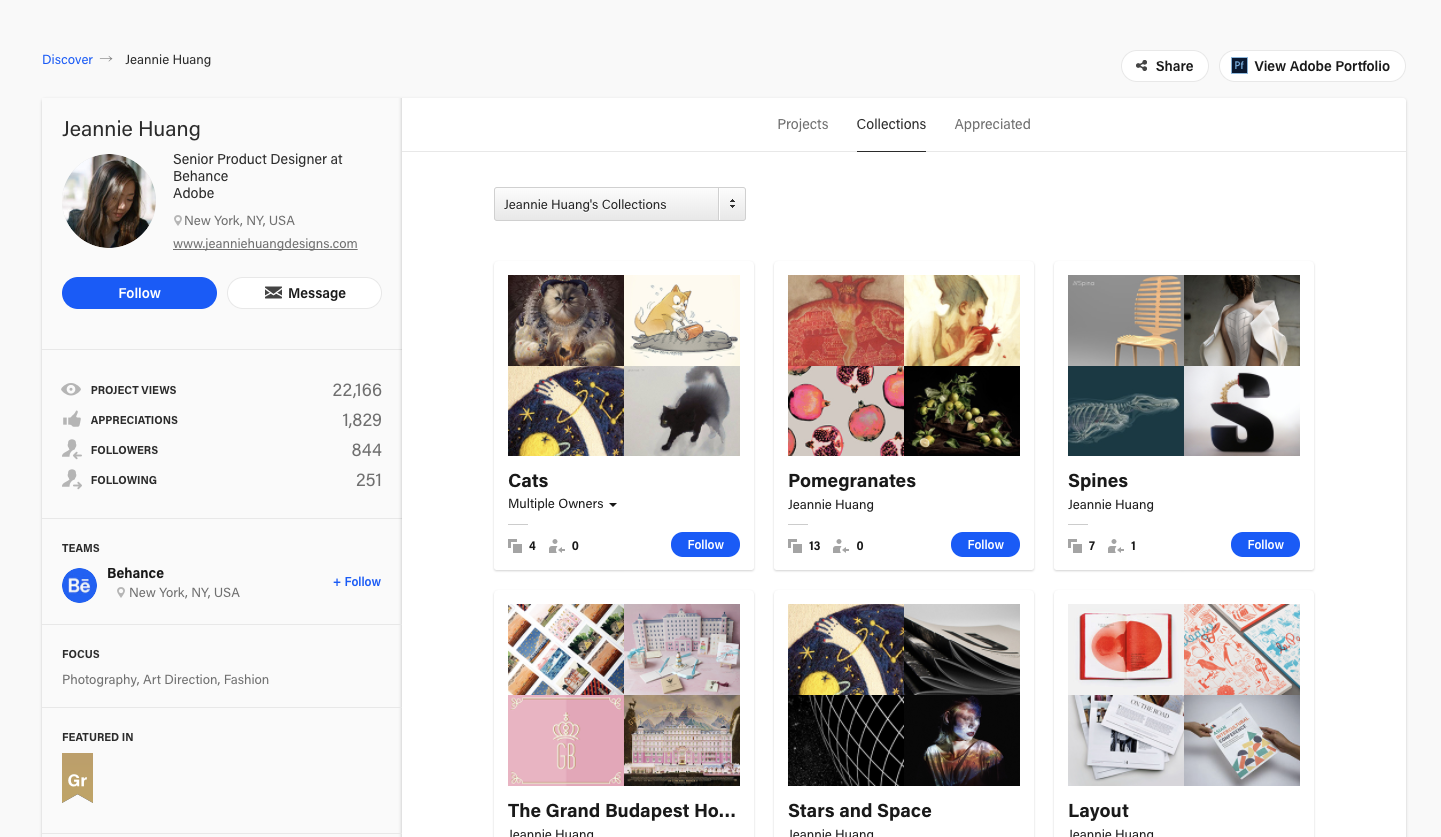Click the followers icon on Cats card
1441x837 pixels.
557,546
